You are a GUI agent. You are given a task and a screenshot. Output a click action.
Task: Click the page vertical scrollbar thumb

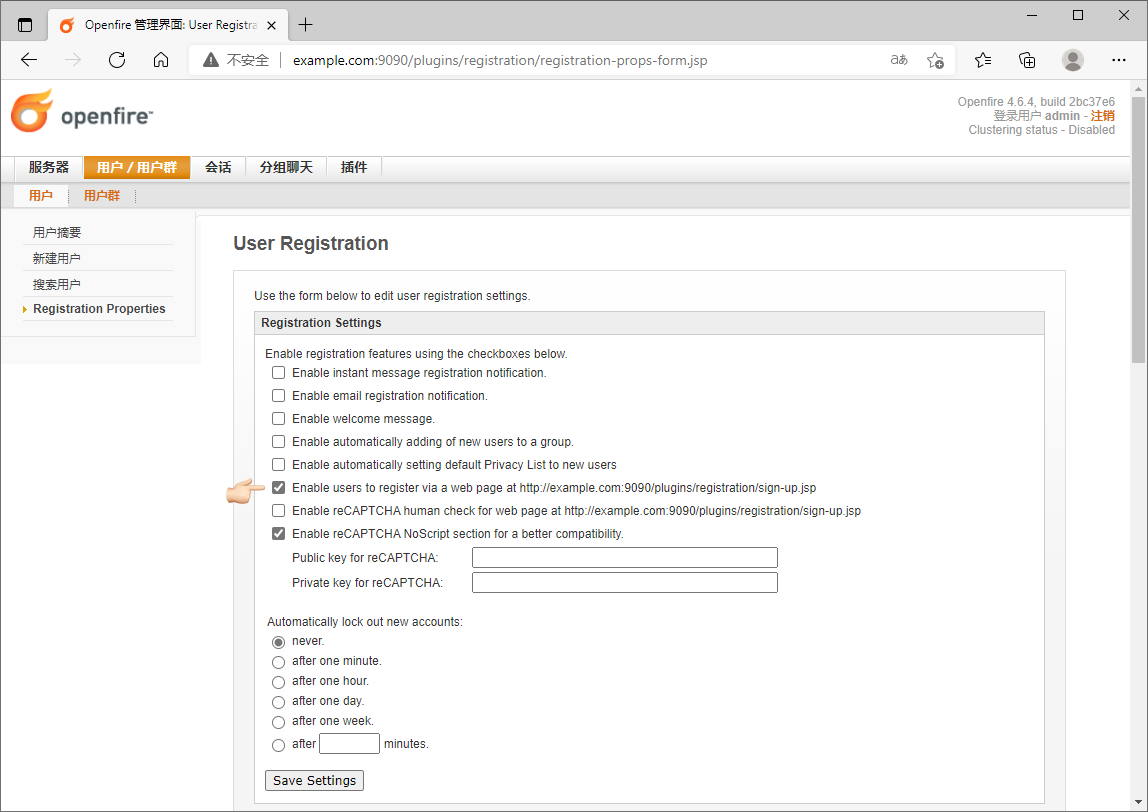pyautogui.click(x=1138, y=229)
